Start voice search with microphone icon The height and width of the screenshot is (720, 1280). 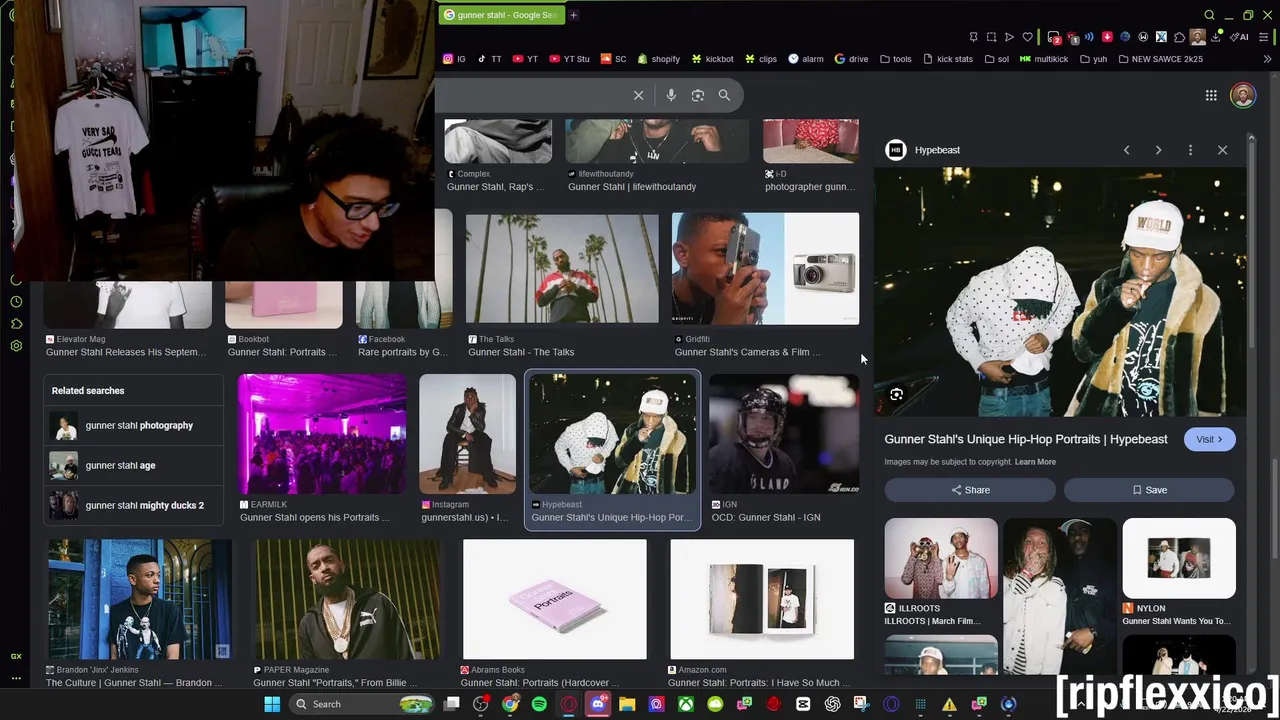click(671, 95)
